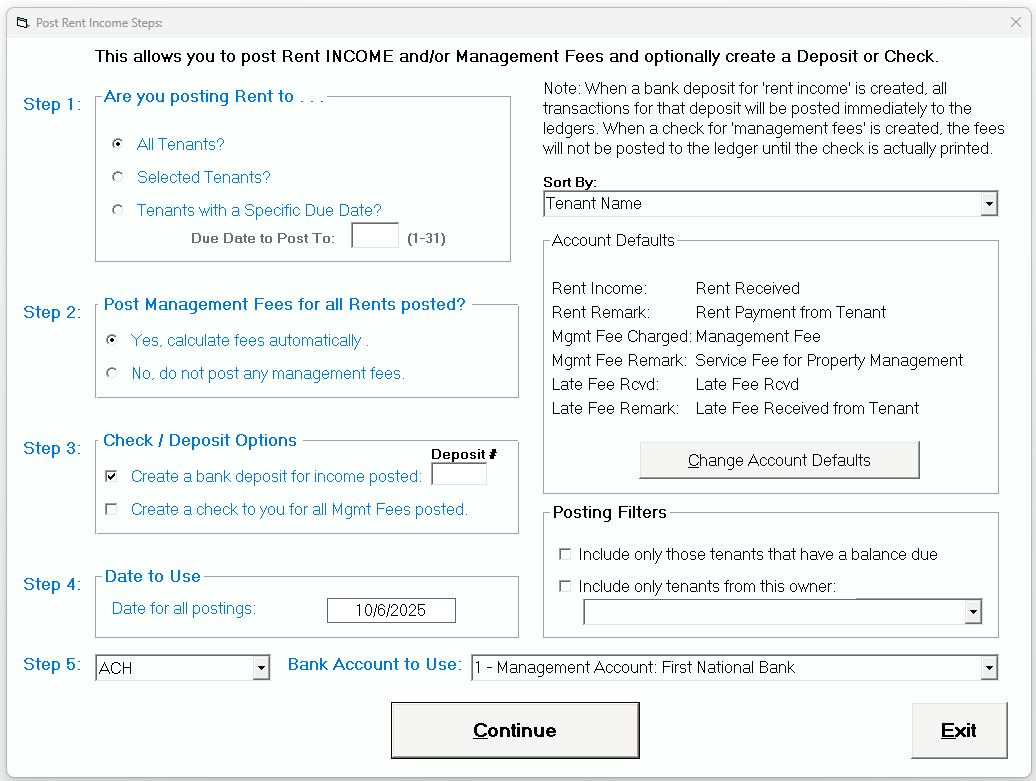Click the form icon in the title bar
This screenshot has width=1036, height=781.
[x=22, y=22]
